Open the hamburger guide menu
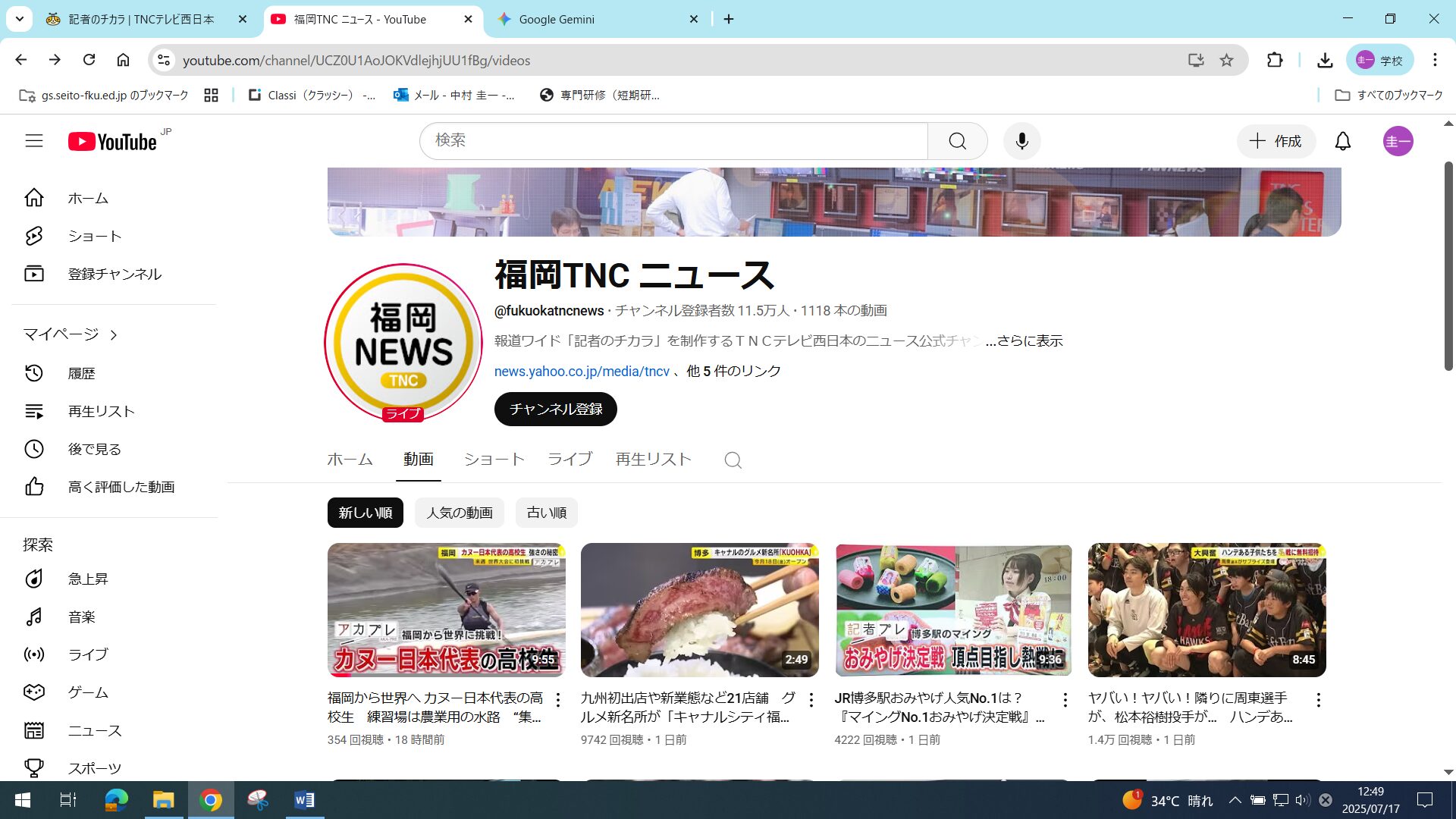 point(34,141)
